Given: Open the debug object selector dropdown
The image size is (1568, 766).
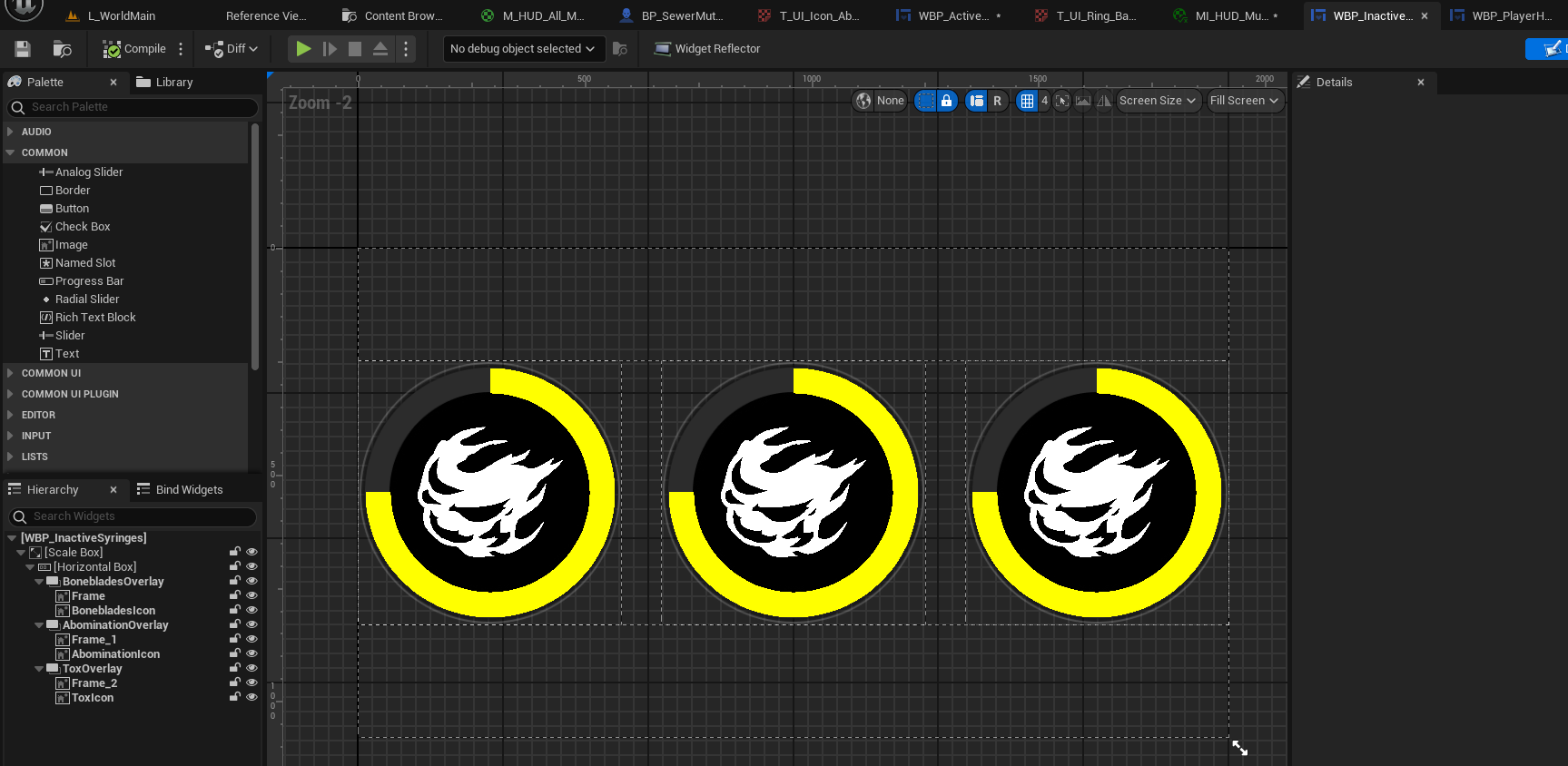Looking at the screenshot, I should click(x=522, y=49).
